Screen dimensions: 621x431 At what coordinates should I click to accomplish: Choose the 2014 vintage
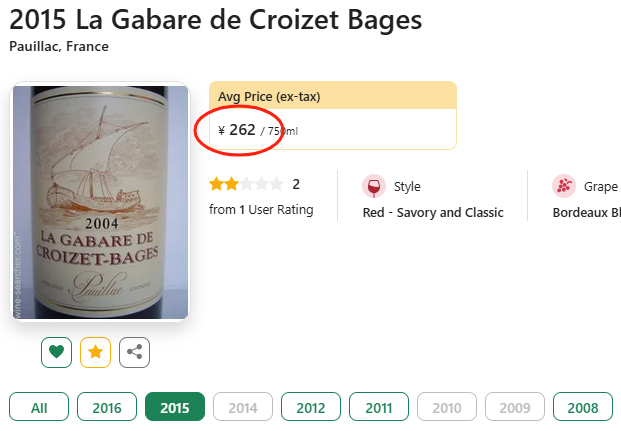(x=243, y=408)
